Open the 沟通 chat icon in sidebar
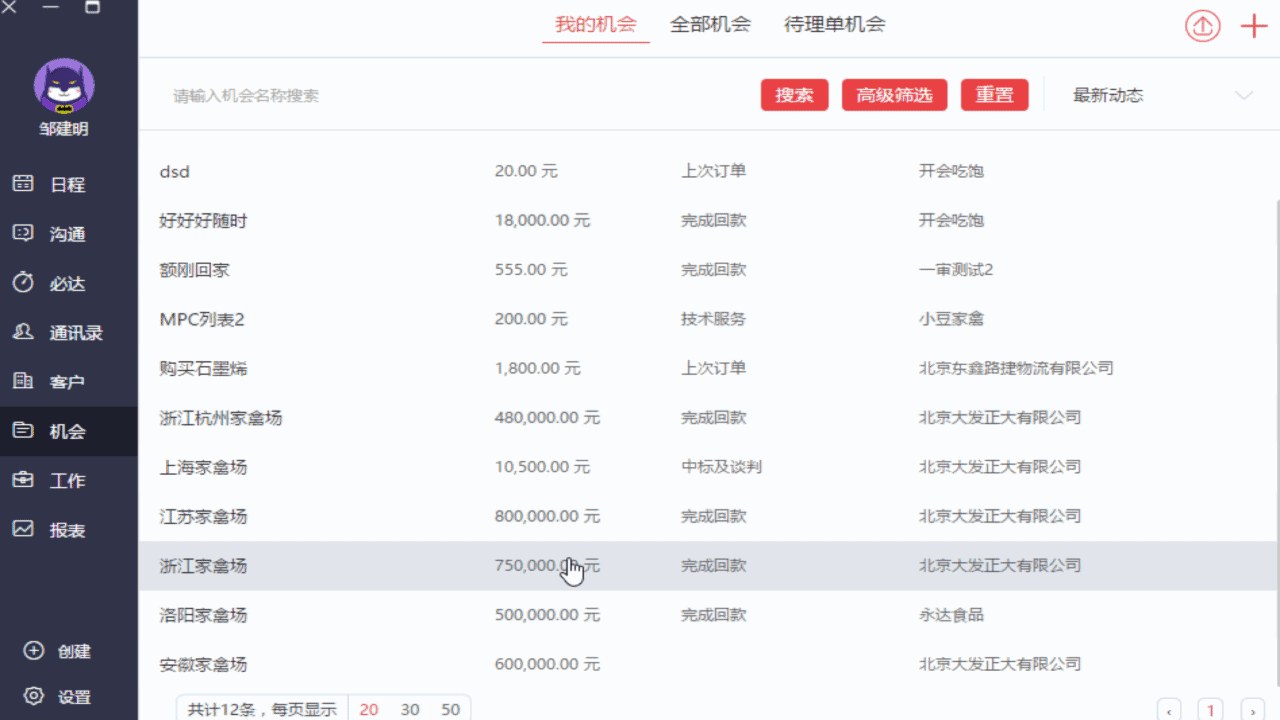This screenshot has height=720, width=1280. 23,233
